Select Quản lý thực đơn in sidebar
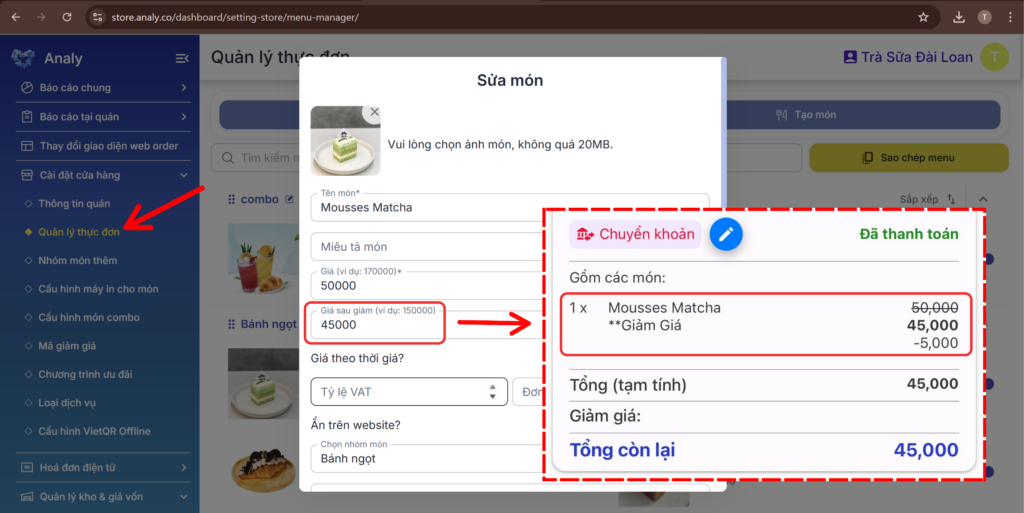This screenshot has width=1024, height=513. click(78, 232)
